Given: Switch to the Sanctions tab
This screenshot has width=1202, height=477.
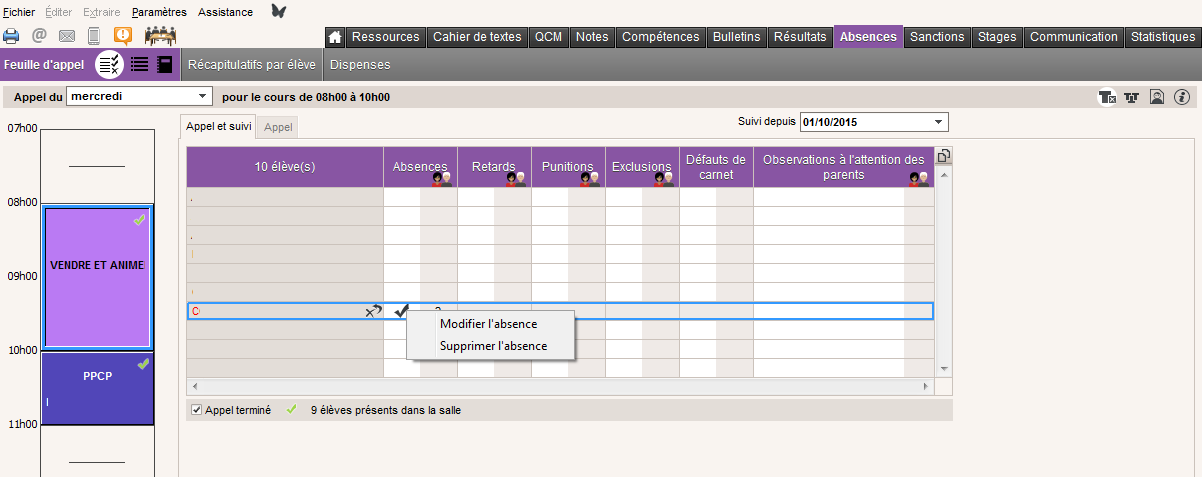Looking at the screenshot, I should pyautogui.click(x=937, y=37).
